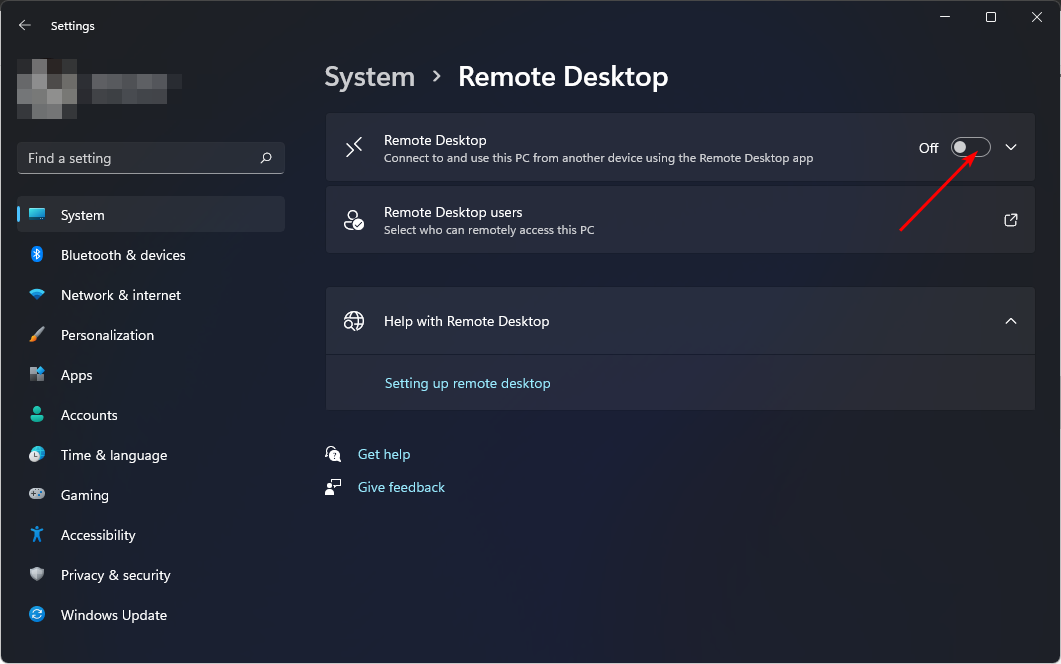
Task: Click the globe icon beside Help with Remote Desktop
Action: click(x=354, y=321)
